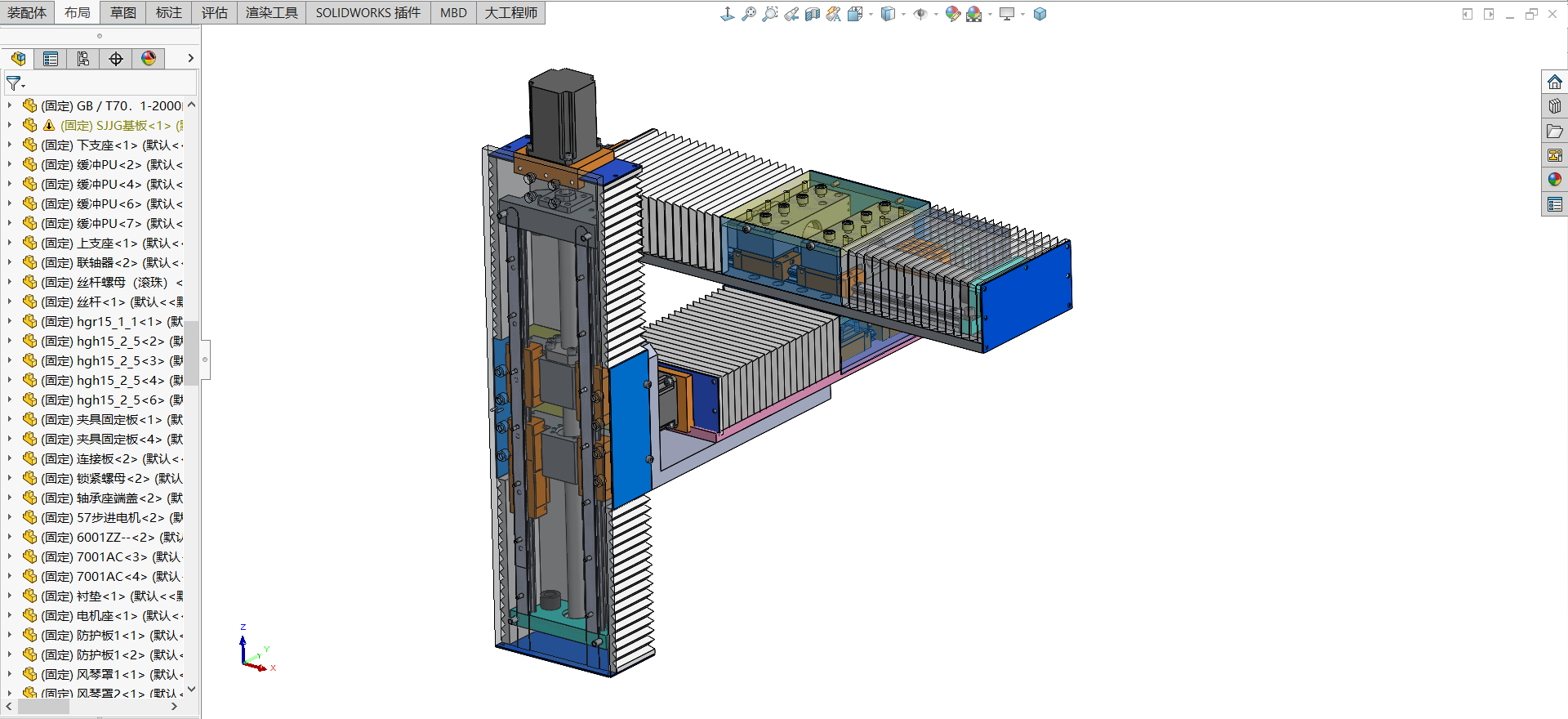Open dropdown arrow next to View Orientation

[871, 15]
